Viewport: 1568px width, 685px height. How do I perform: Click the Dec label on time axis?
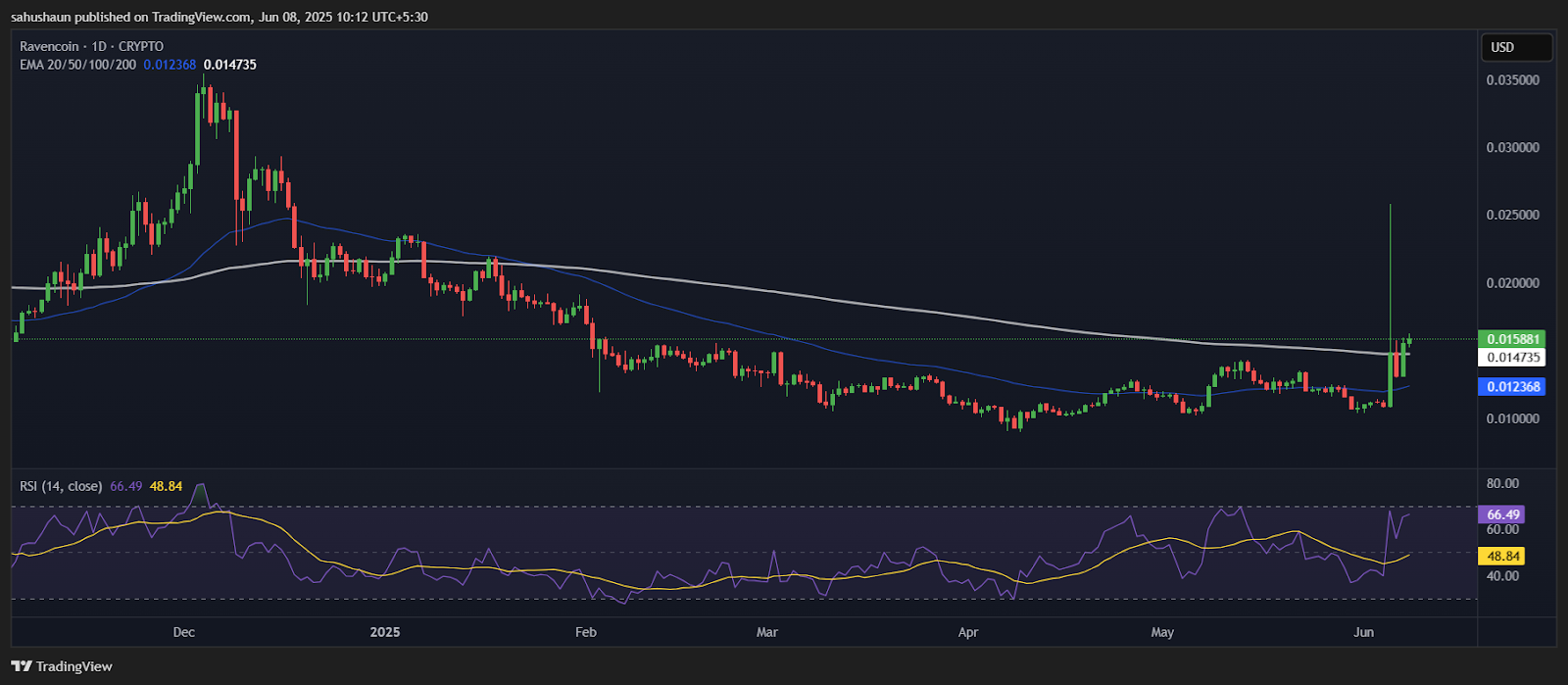tap(183, 632)
